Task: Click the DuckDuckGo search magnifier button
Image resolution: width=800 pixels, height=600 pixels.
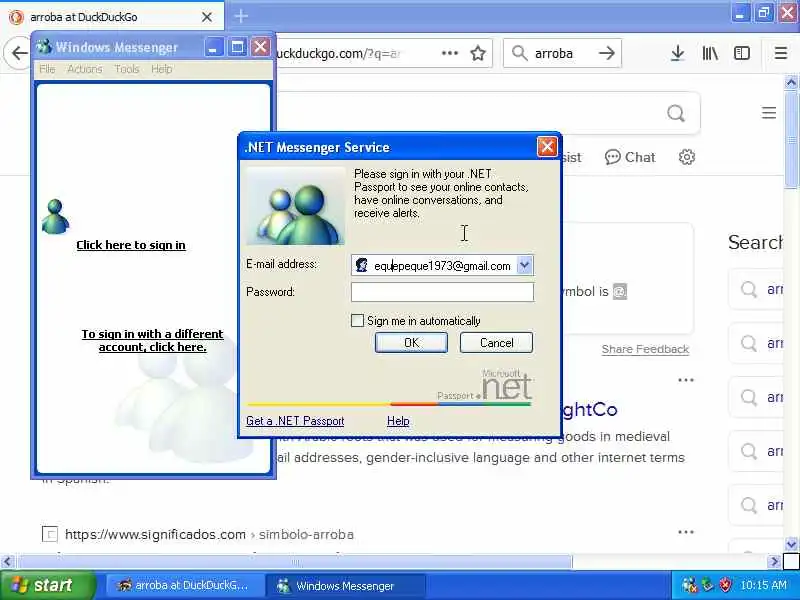Action: pos(676,113)
